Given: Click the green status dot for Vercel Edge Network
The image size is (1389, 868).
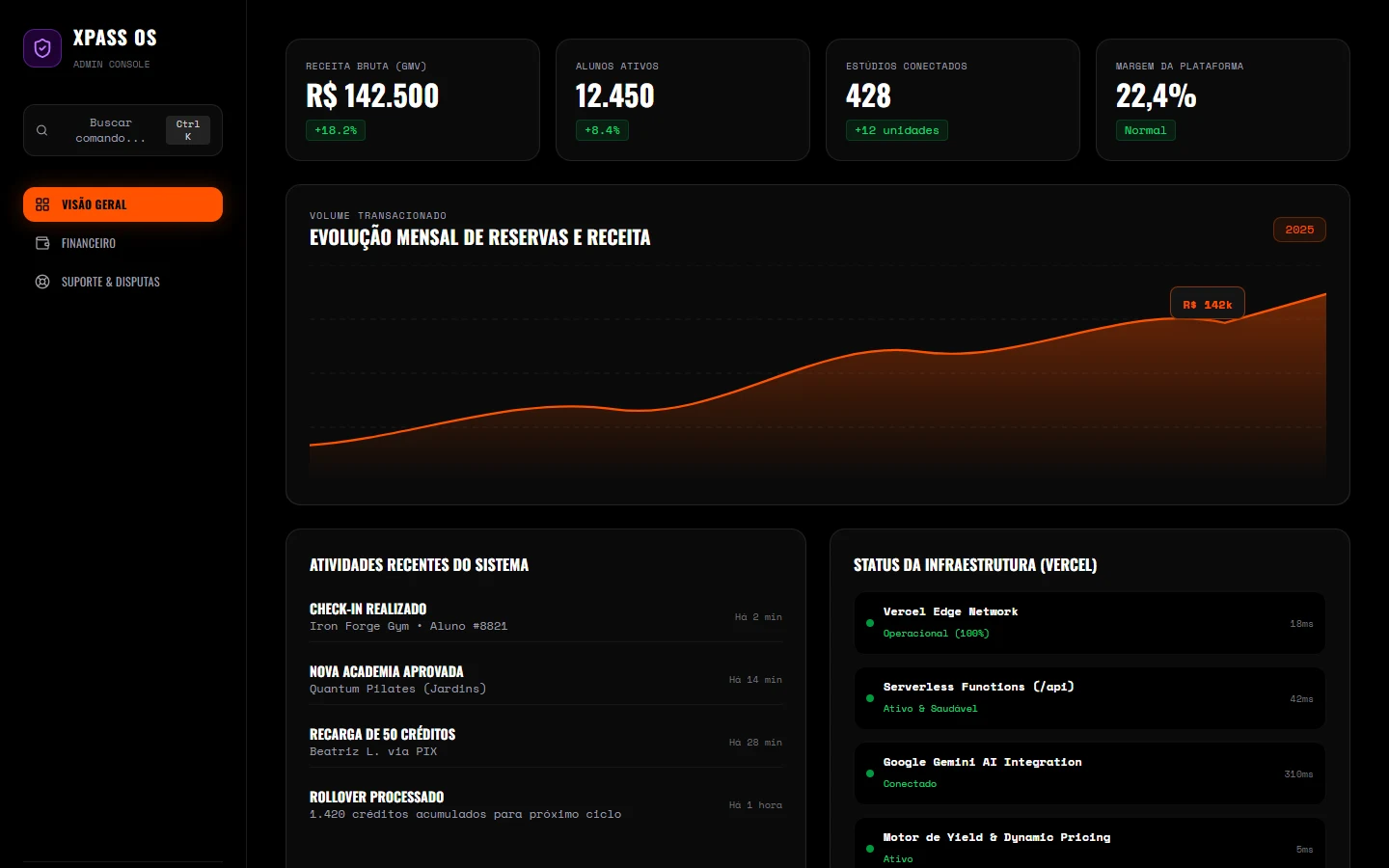Looking at the screenshot, I should pyautogui.click(x=870, y=623).
